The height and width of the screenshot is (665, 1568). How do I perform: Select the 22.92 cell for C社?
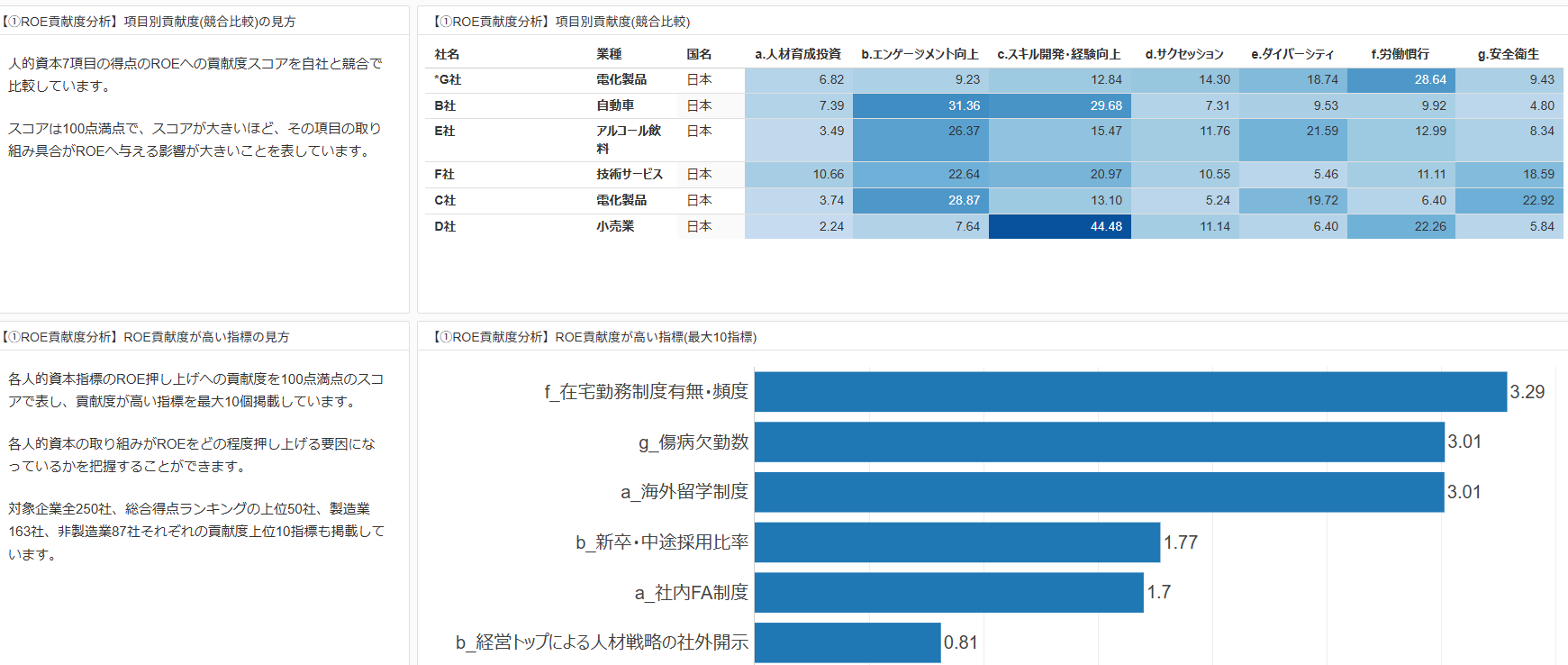click(1509, 200)
